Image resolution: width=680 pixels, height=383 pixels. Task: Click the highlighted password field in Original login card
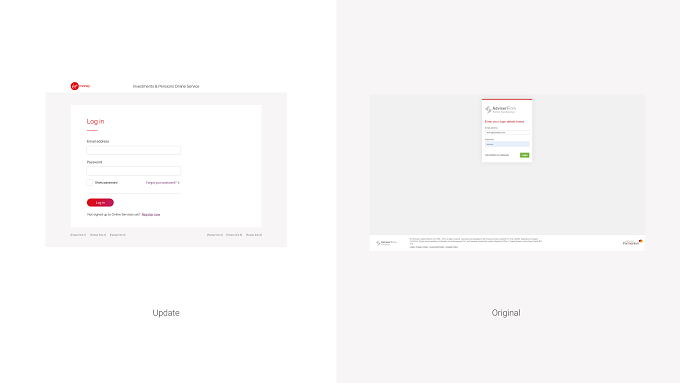coord(507,144)
